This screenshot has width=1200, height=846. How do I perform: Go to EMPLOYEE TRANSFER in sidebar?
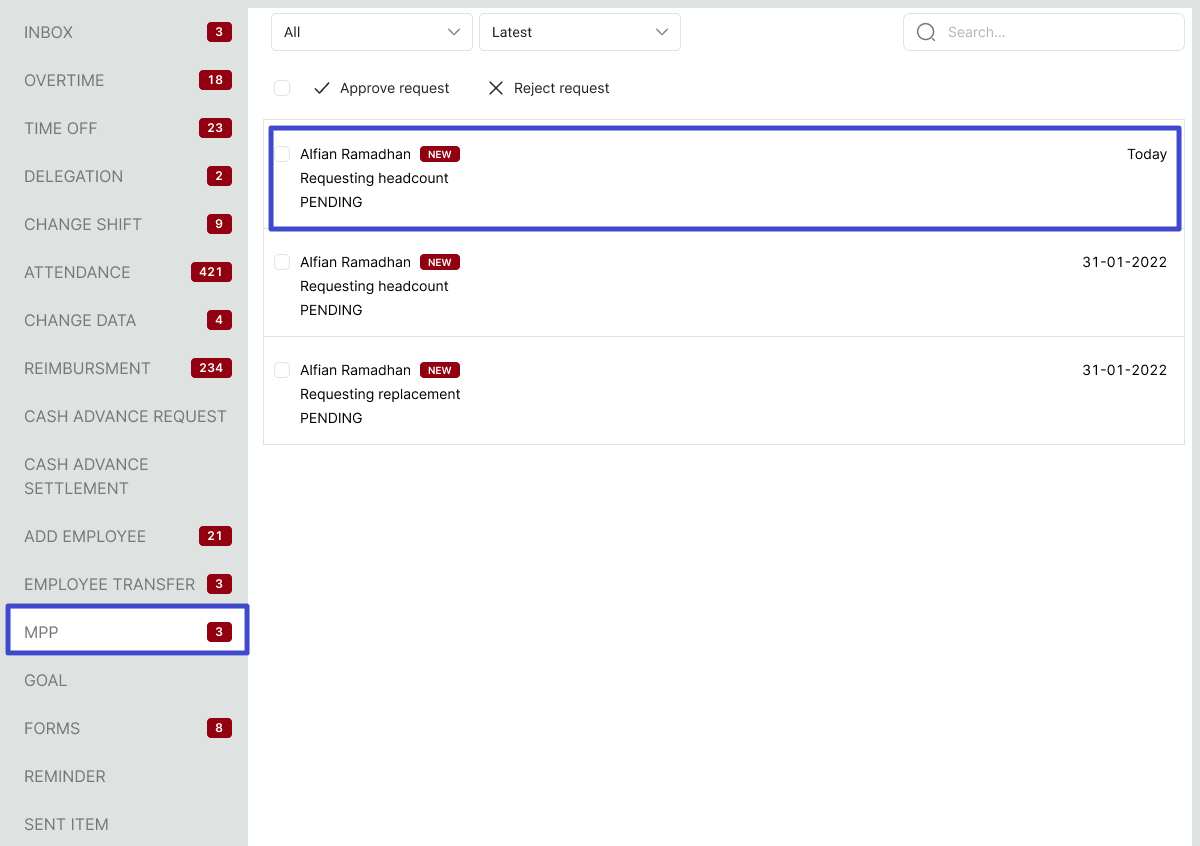click(x=109, y=584)
